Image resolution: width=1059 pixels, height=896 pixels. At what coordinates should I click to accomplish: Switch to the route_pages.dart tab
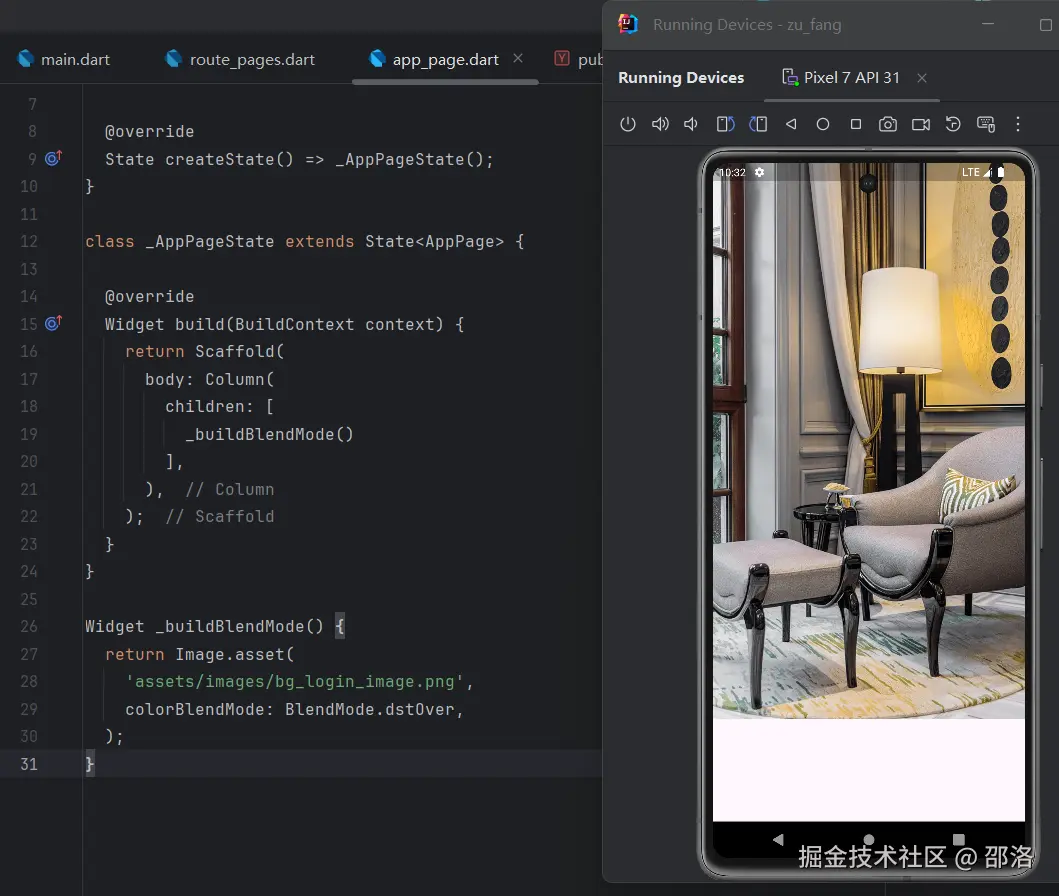point(240,59)
